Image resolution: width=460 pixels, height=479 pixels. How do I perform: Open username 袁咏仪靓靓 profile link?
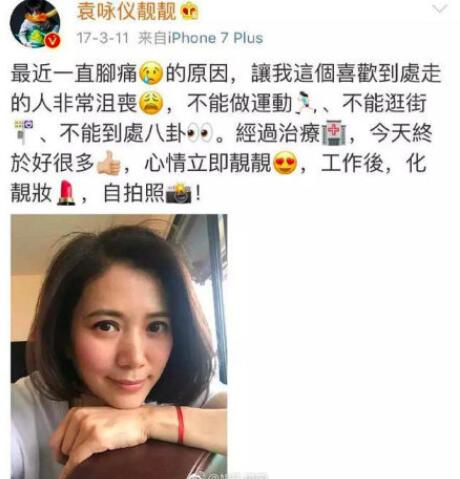[126, 11]
